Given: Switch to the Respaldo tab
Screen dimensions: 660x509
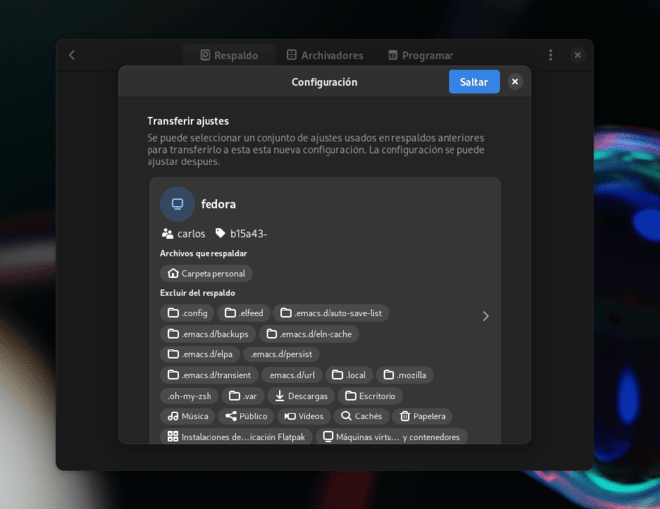Looking at the screenshot, I should pos(229,55).
